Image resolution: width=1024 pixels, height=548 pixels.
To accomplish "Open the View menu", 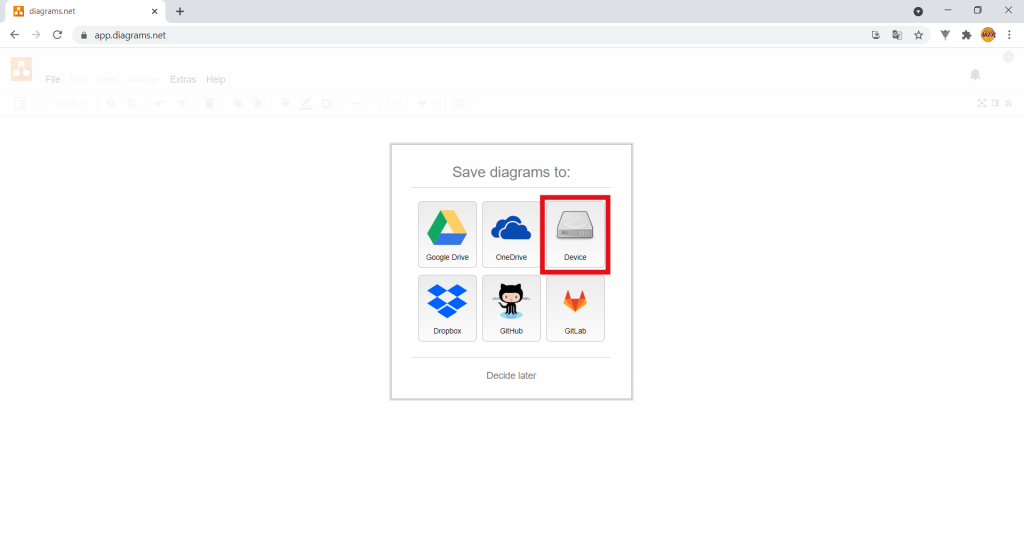I will [x=106, y=79].
